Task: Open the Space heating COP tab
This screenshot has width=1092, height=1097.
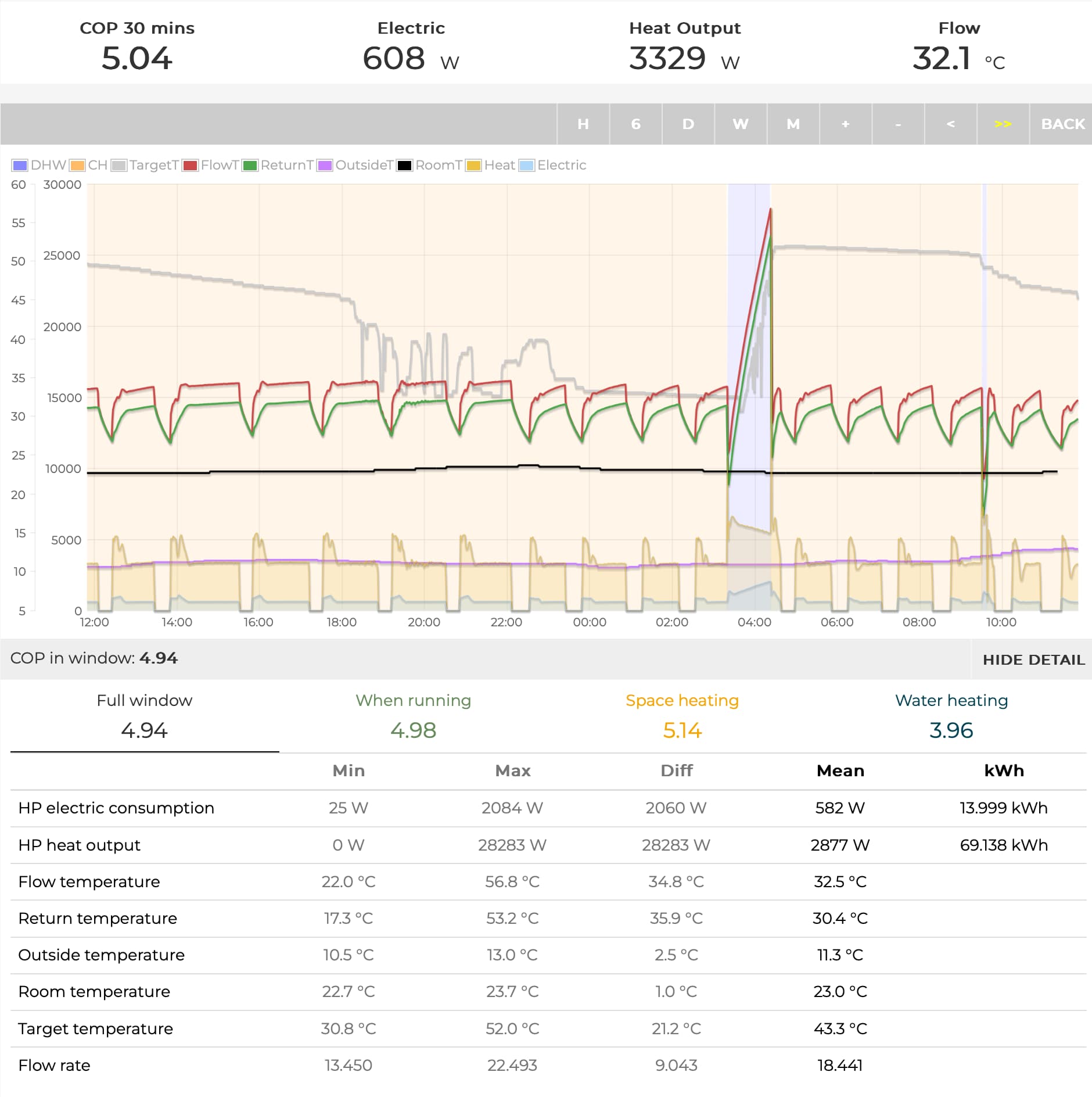Action: 682,716
